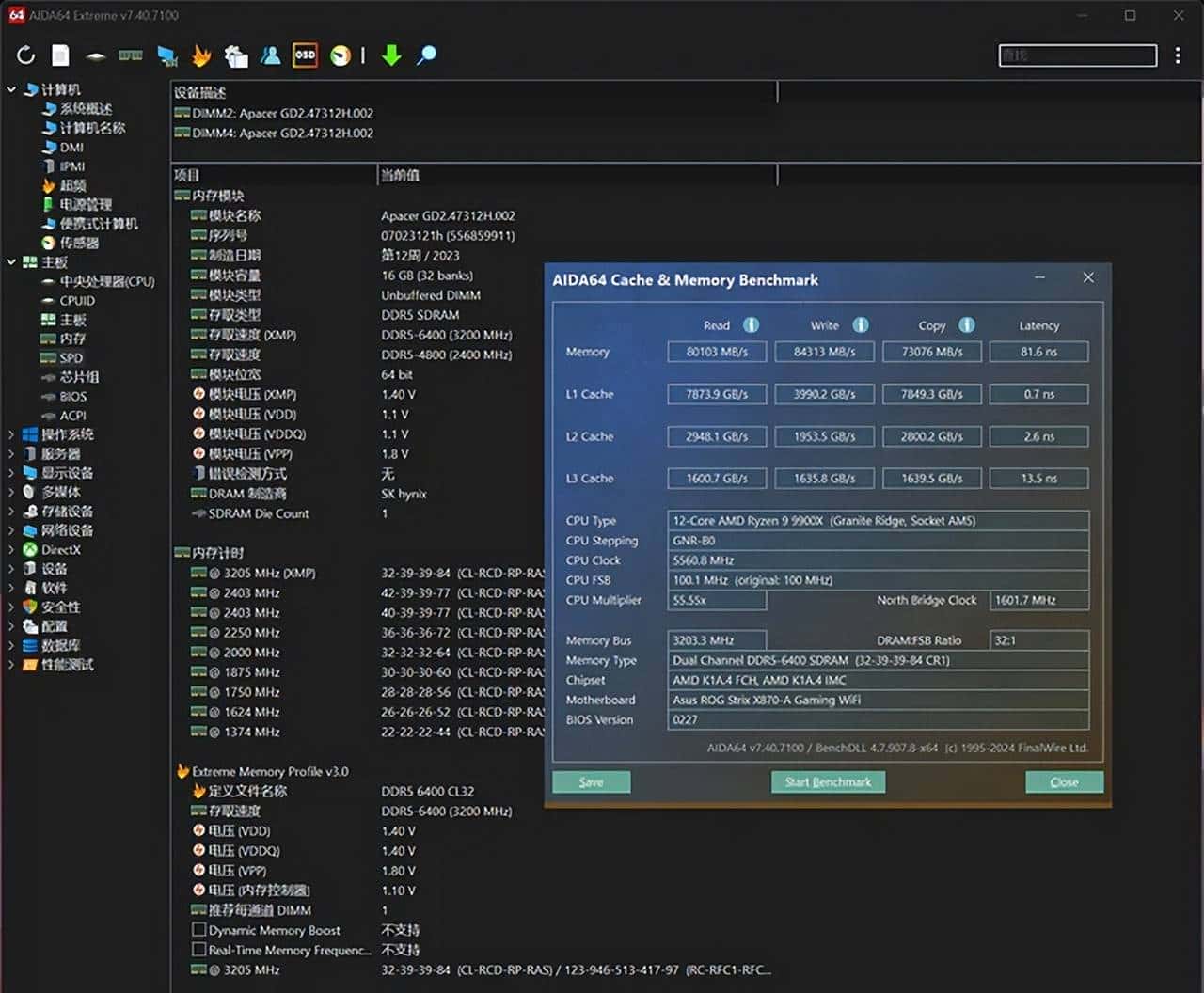This screenshot has width=1204, height=993.
Task: Collapse the 计算机 tree node
Action: 11,89
